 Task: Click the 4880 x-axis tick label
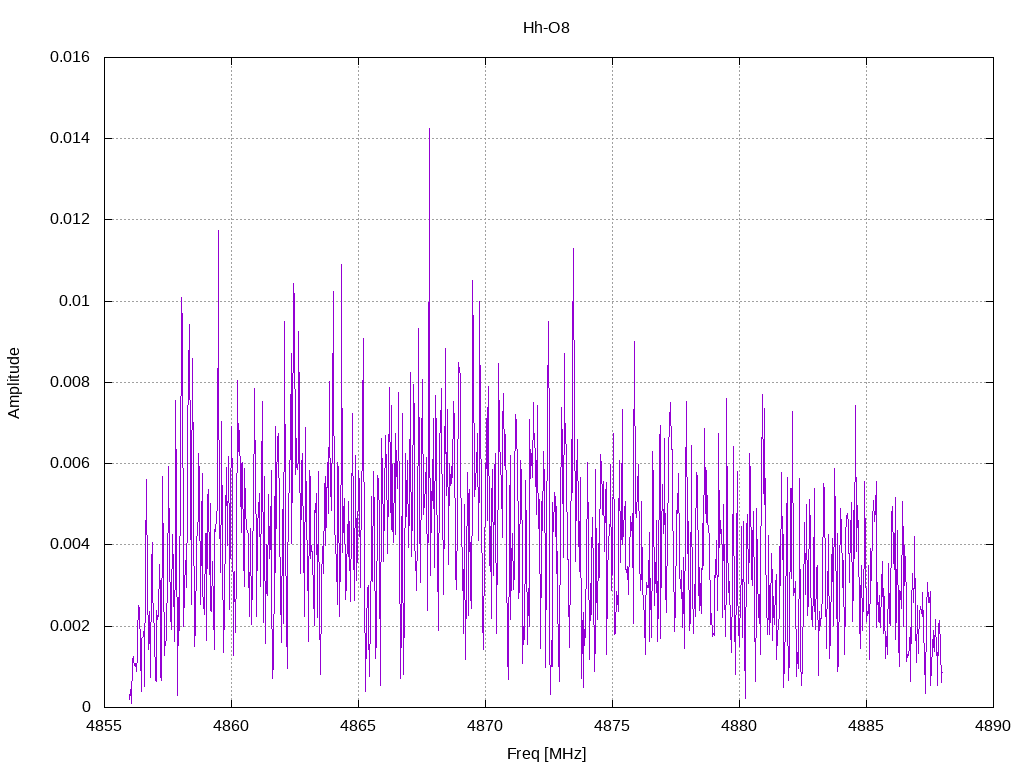pos(739,726)
